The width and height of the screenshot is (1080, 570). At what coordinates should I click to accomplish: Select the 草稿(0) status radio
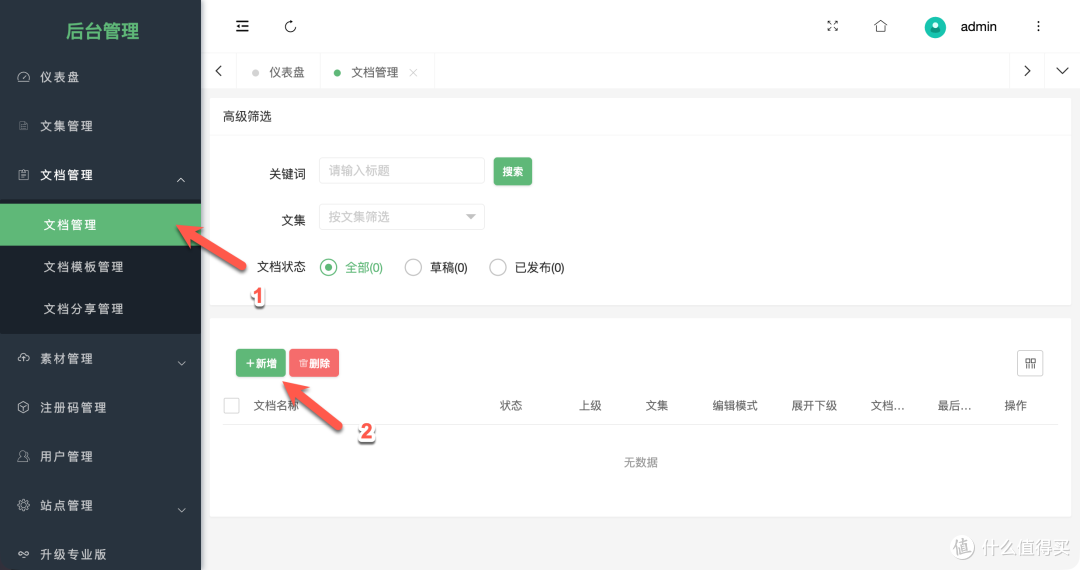click(413, 267)
